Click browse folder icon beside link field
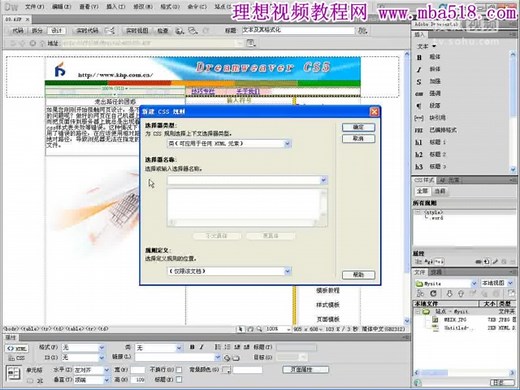 (x=236, y=358)
